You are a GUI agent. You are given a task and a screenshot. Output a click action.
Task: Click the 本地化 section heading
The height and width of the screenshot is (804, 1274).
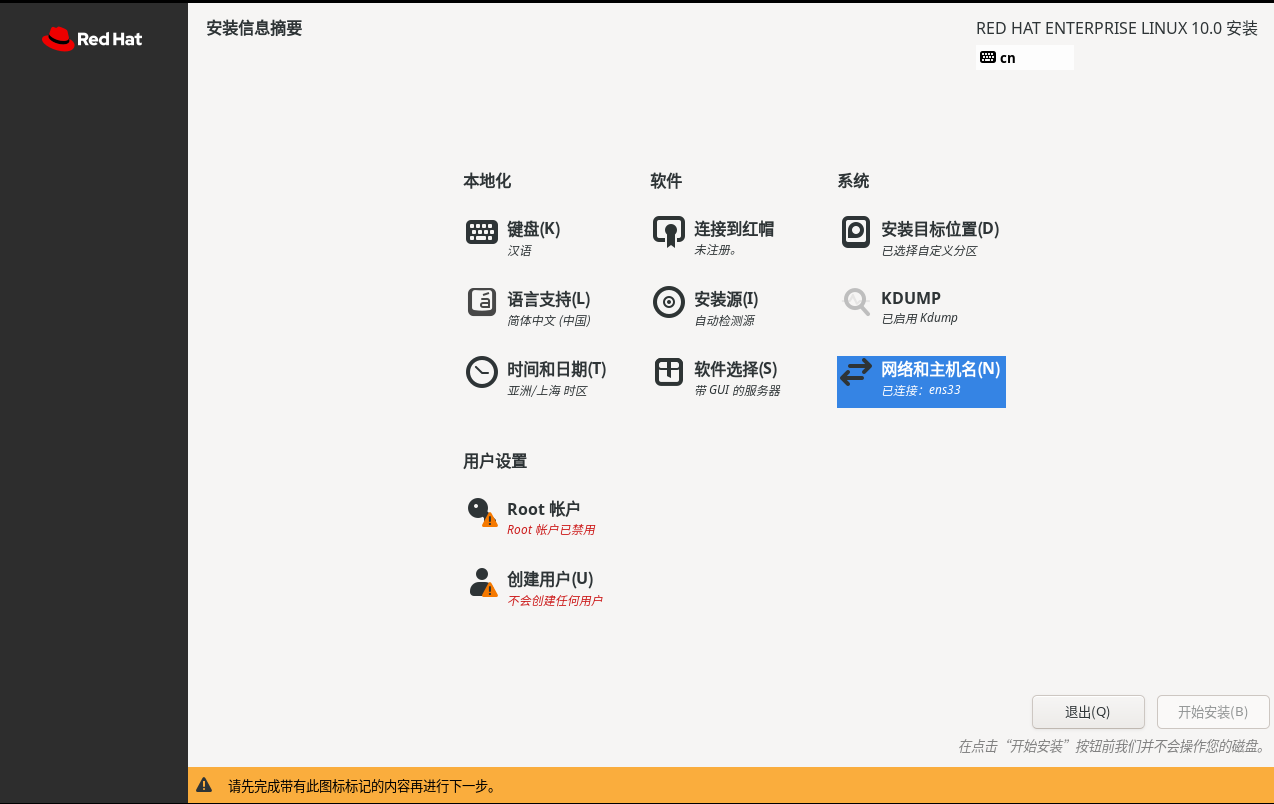487,181
